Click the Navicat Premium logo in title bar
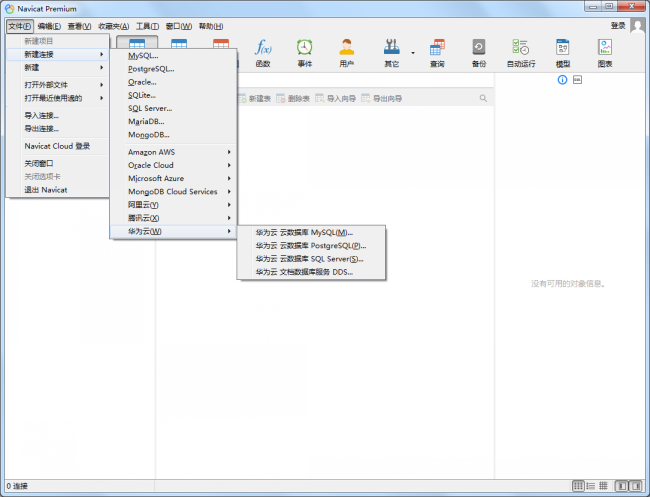The height and width of the screenshot is (497, 650). click(x=10, y=9)
